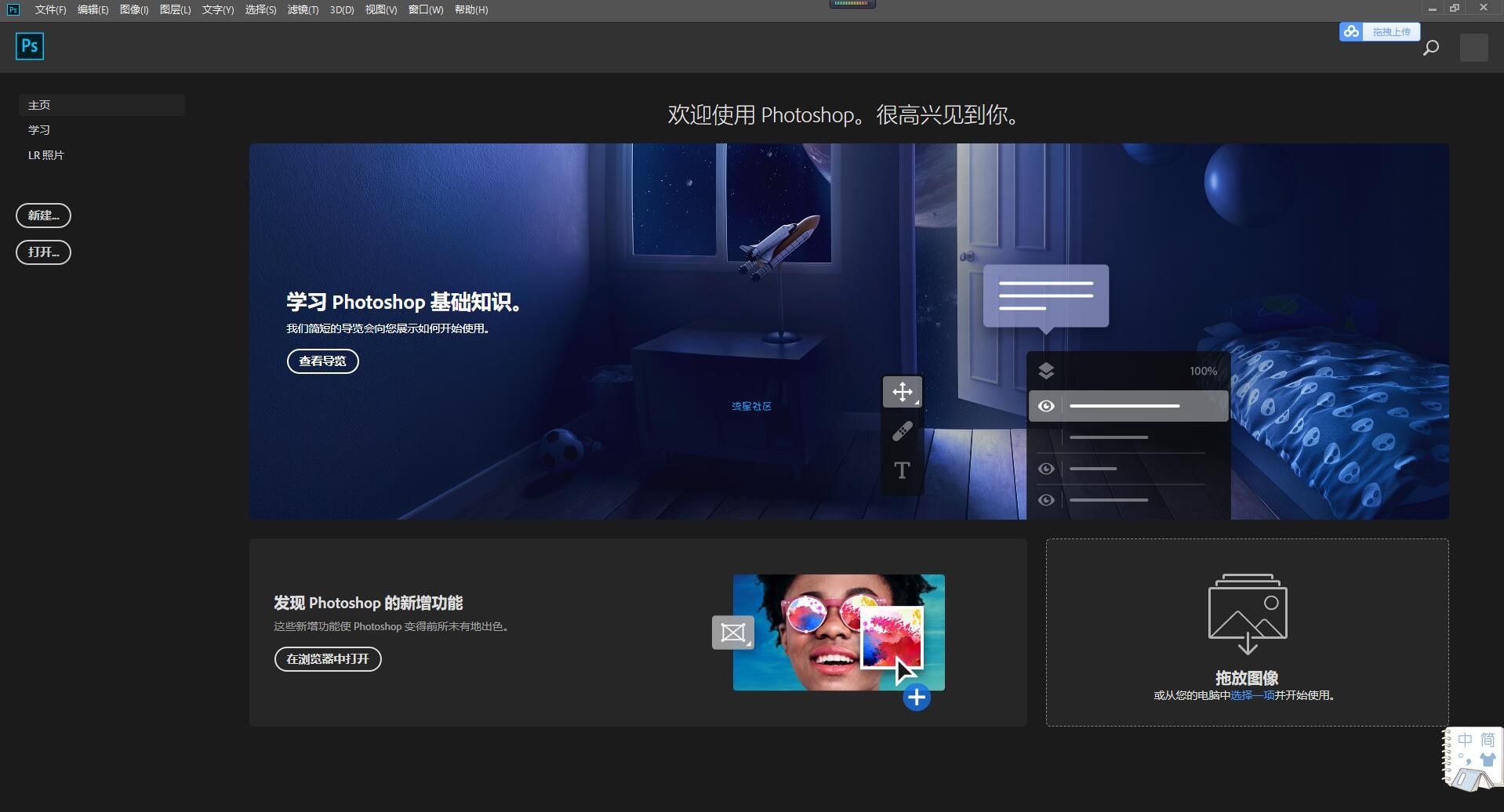Restore down the Photoshop window
Image resolution: width=1504 pixels, height=812 pixels.
click(x=1455, y=9)
